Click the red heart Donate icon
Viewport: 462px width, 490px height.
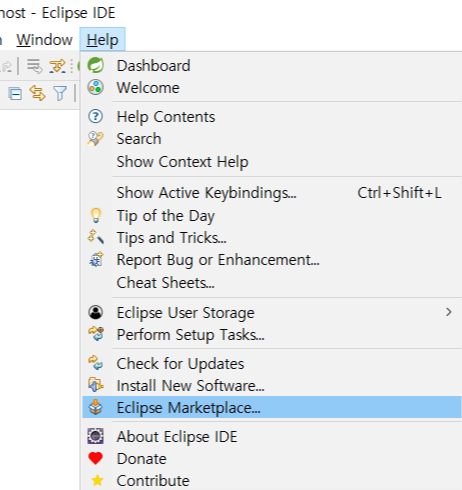click(96, 458)
